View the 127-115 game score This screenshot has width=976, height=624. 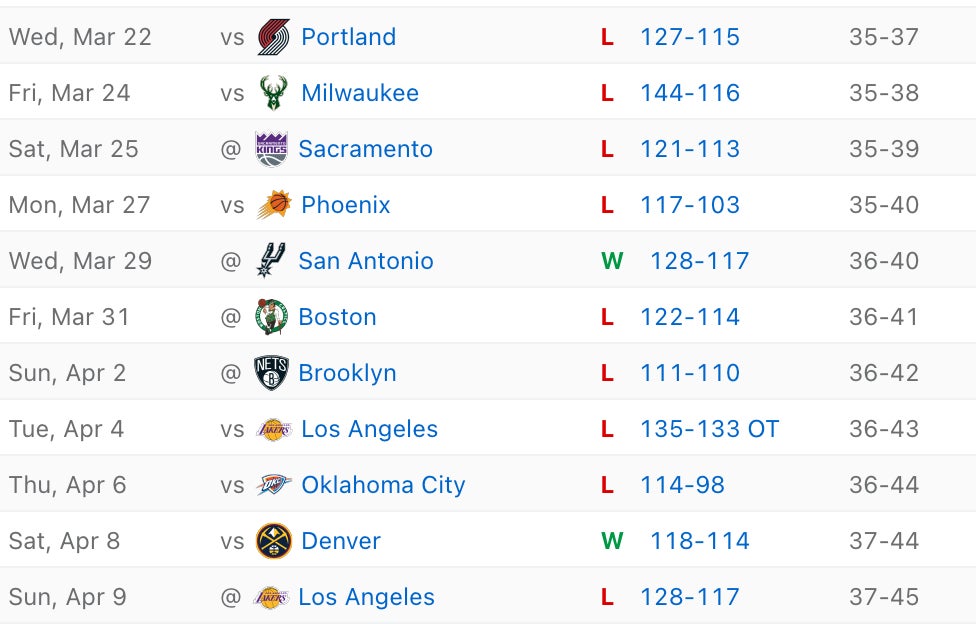tap(690, 37)
